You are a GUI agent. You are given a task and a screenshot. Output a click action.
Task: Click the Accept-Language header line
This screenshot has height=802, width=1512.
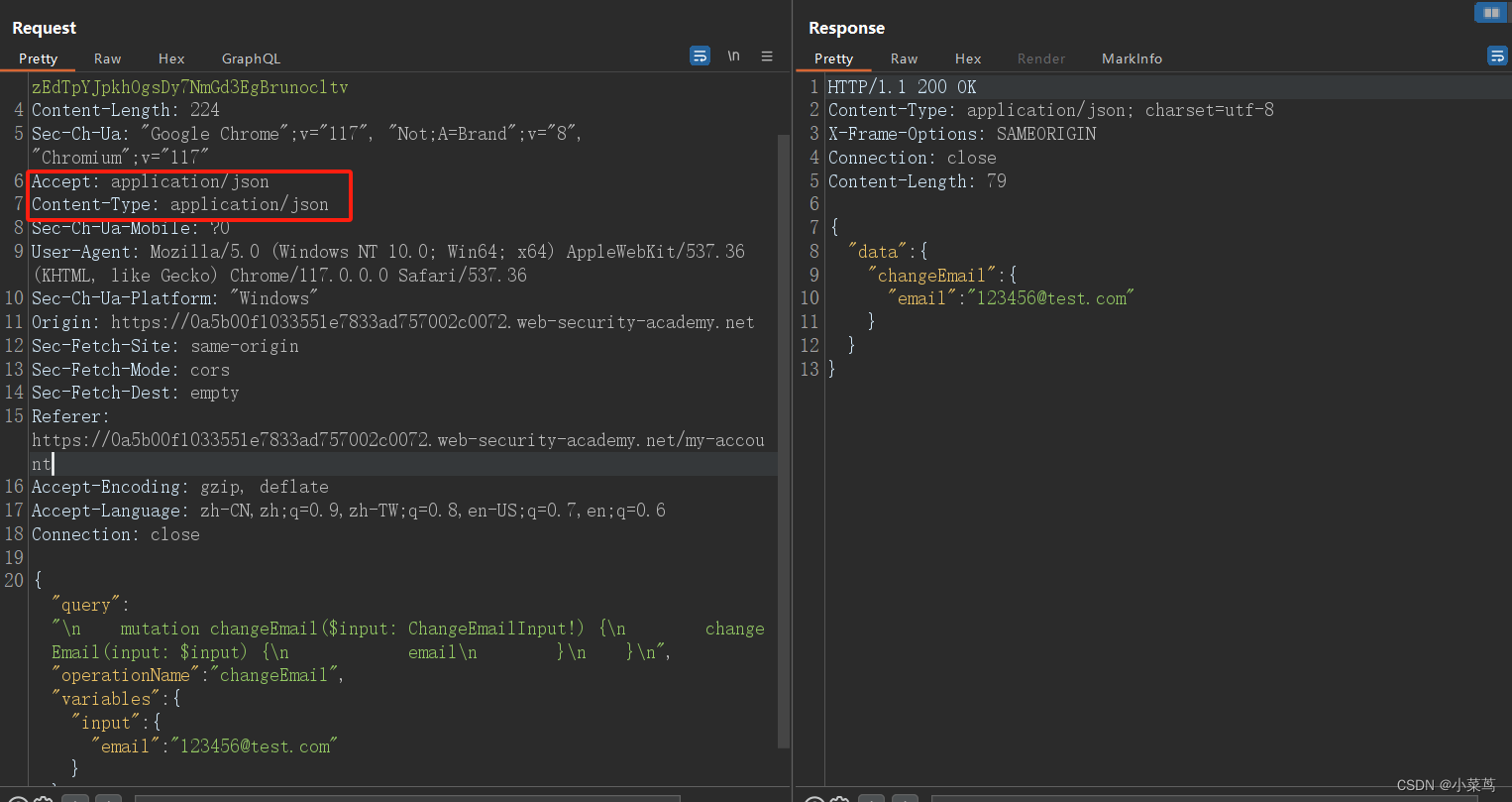point(349,511)
